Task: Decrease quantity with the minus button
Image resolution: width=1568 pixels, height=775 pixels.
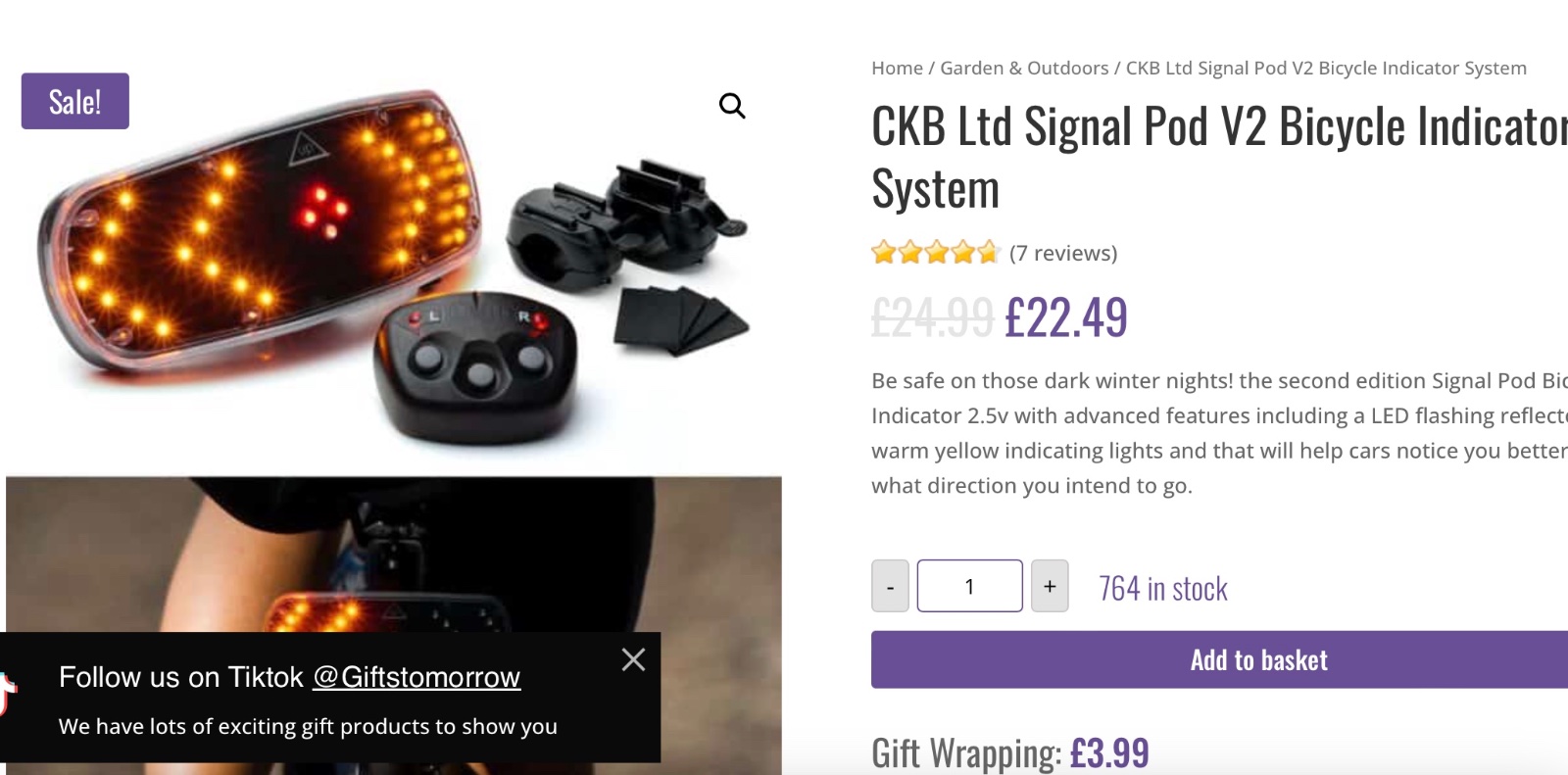Action: pyautogui.click(x=890, y=586)
